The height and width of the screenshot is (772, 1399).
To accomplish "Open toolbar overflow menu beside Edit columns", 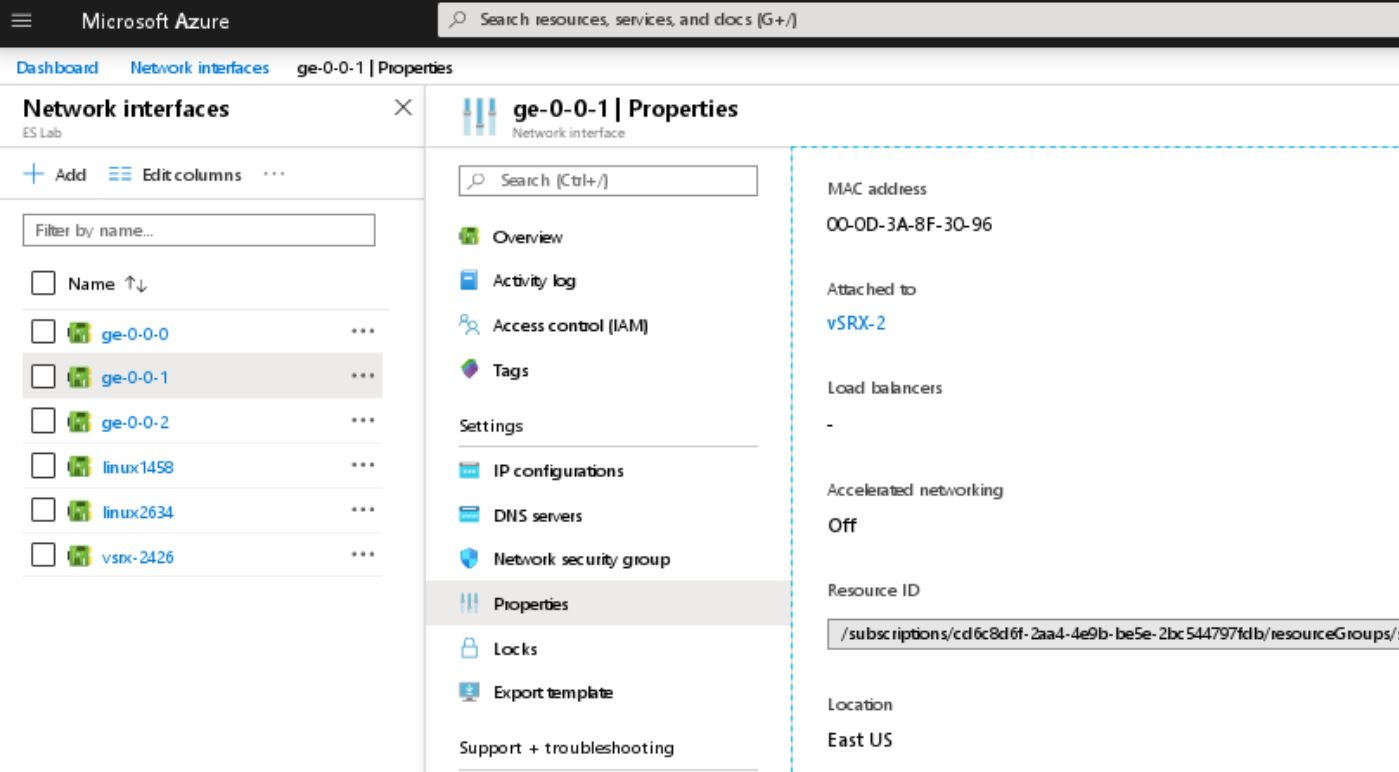I will tap(274, 175).
